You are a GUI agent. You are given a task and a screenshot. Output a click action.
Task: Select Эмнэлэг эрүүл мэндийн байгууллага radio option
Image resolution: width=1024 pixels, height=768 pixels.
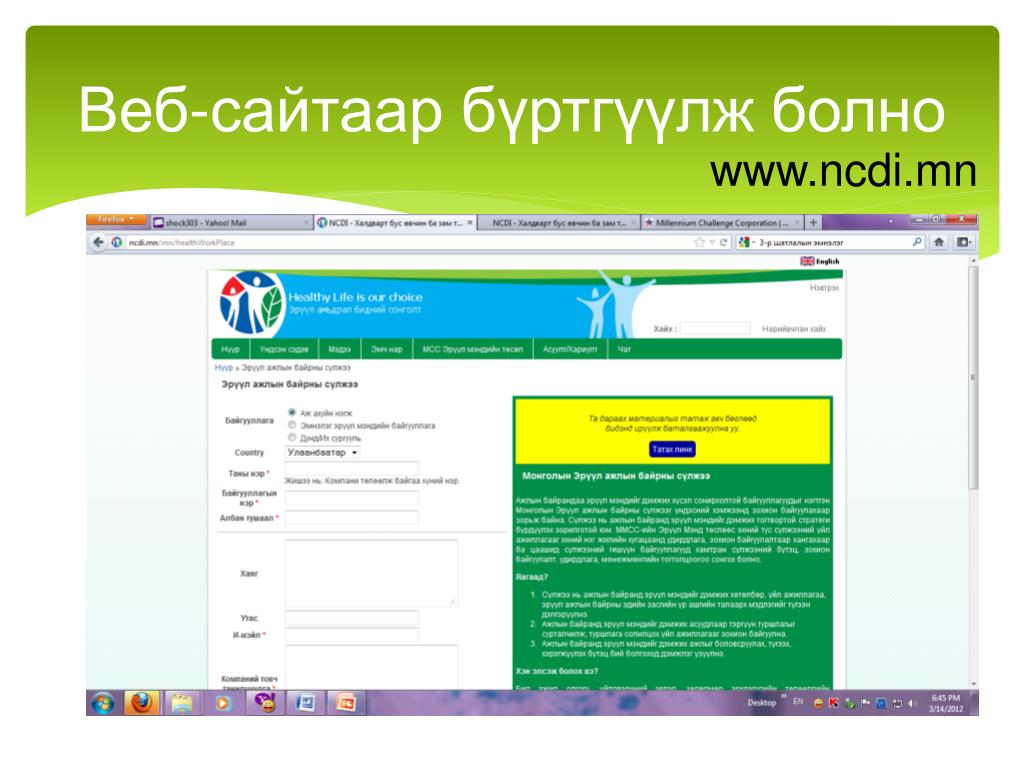(x=292, y=425)
